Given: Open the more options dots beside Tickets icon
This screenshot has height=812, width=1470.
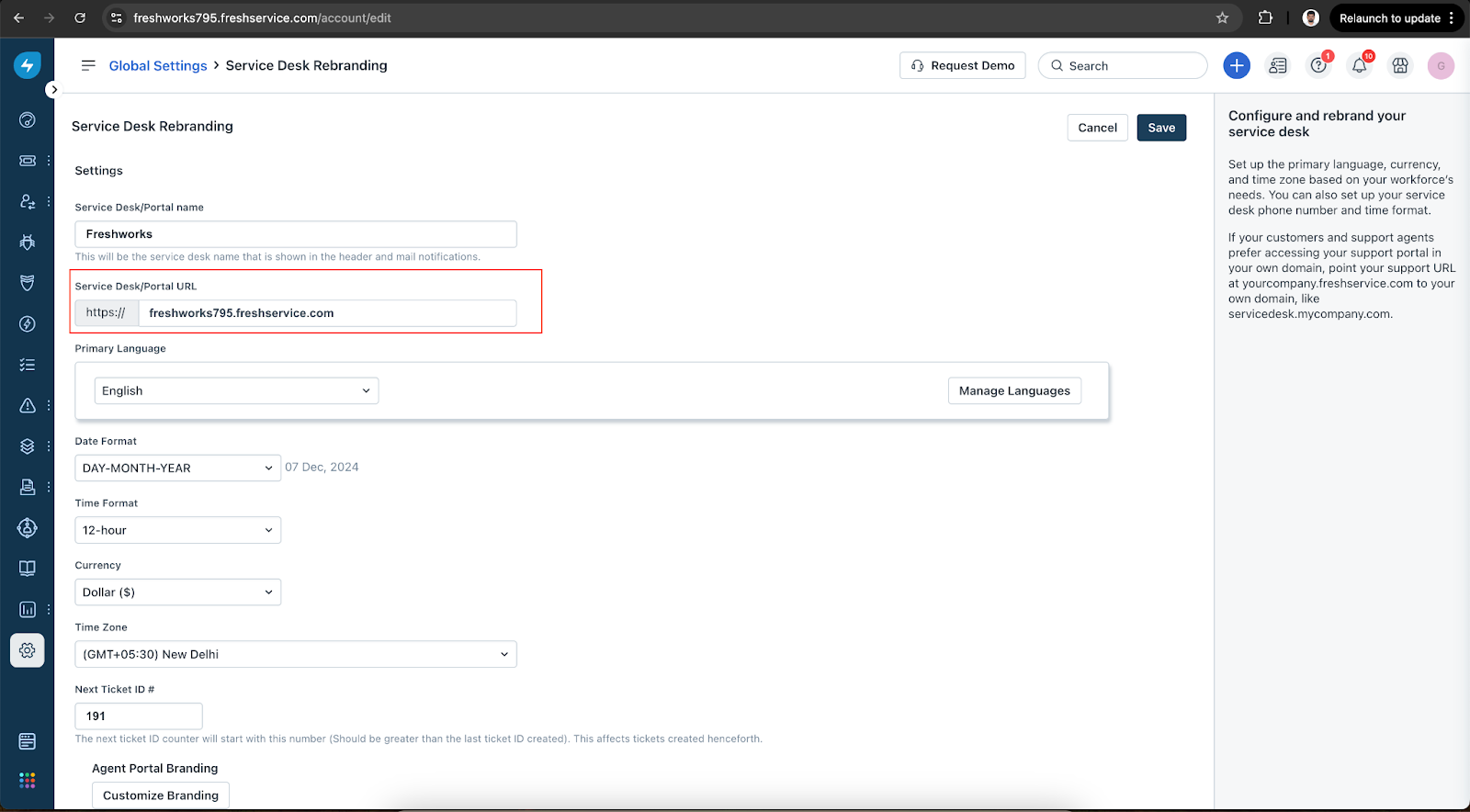Looking at the screenshot, I should (49, 160).
